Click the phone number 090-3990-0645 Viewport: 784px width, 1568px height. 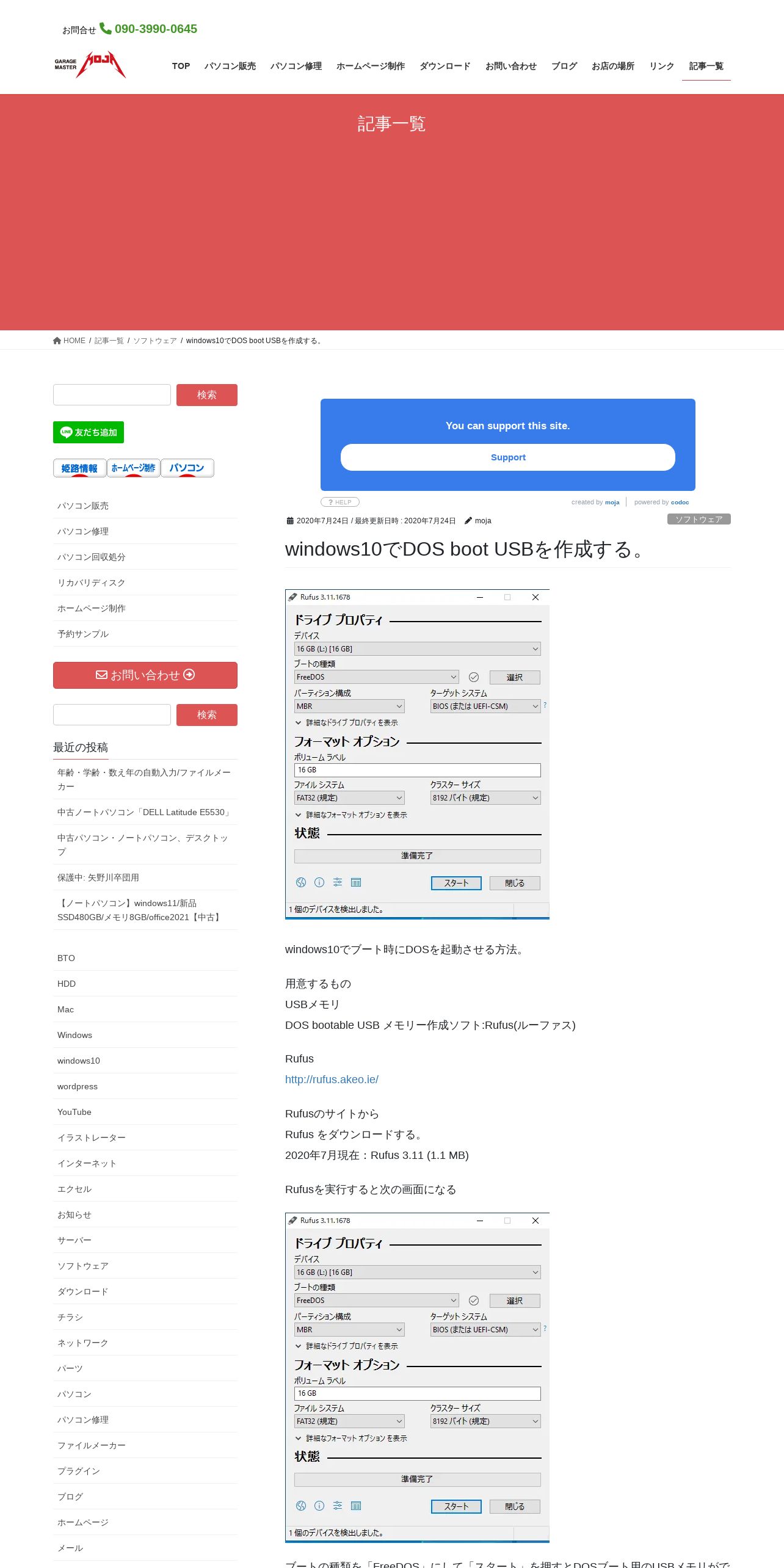[x=156, y=29]
